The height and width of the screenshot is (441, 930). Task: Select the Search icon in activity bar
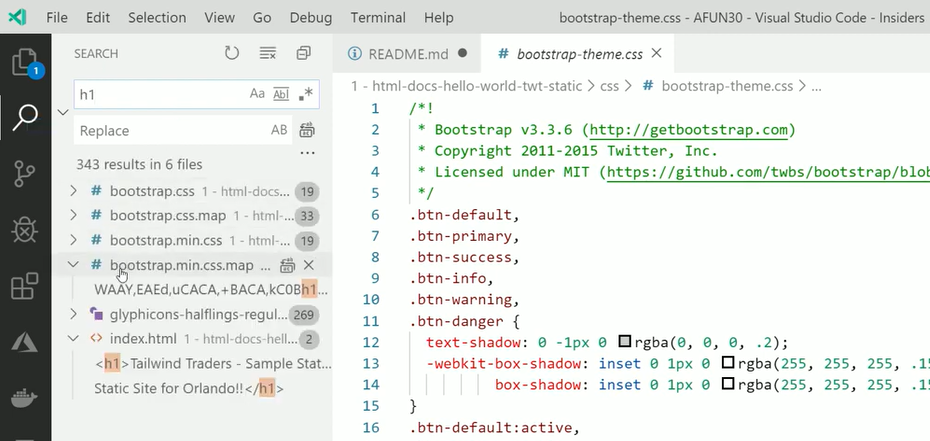pyautogui.click(x=25, y=118)
